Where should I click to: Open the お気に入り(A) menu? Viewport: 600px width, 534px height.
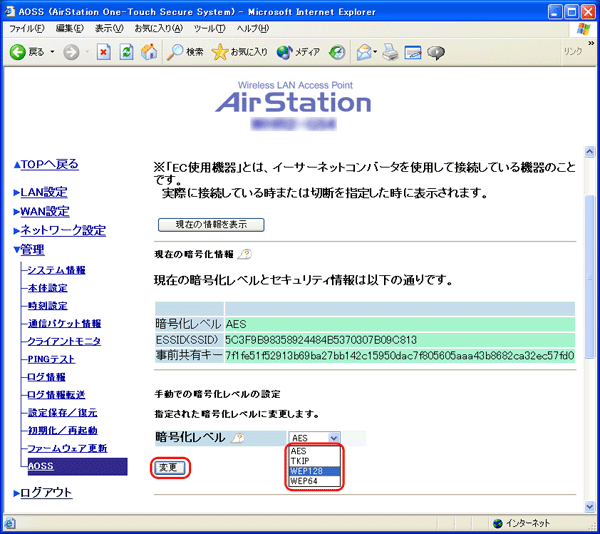(158, 28)
